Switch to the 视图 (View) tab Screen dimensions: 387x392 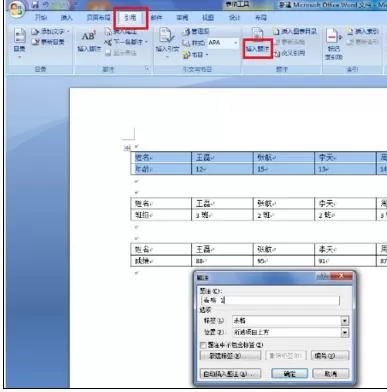click(208, 18)
